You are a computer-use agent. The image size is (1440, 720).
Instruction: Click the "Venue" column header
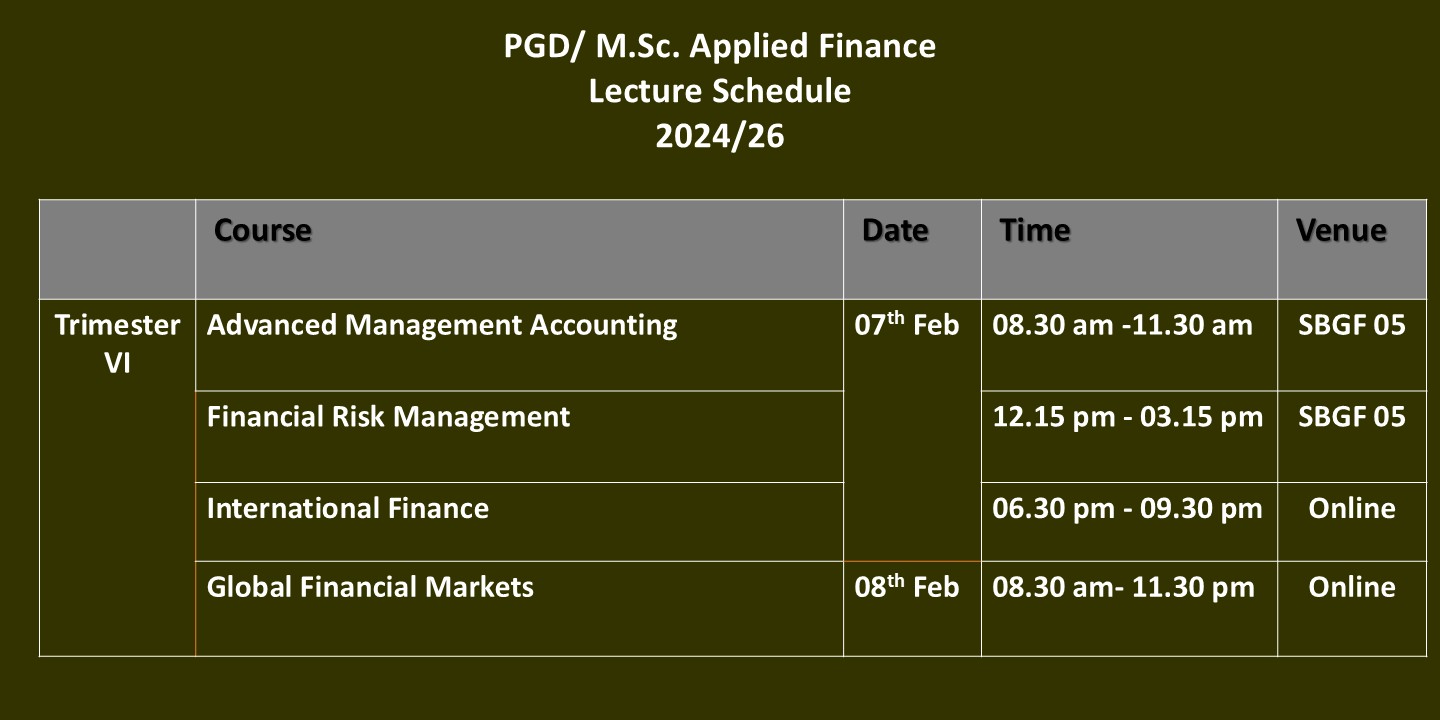click(x=1341, y=231)
